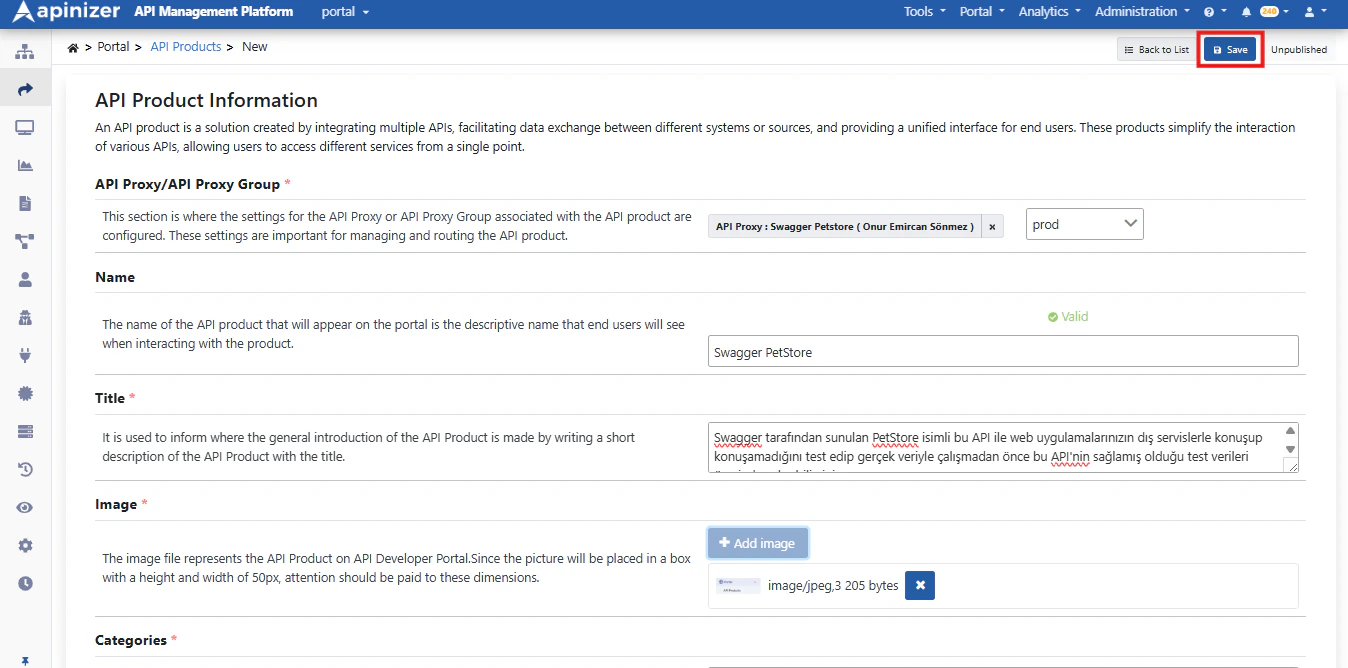Follow the API Products breadcrumb link
The width and height of the screenshot is (1348, 668).
click(x=186, y=47)
